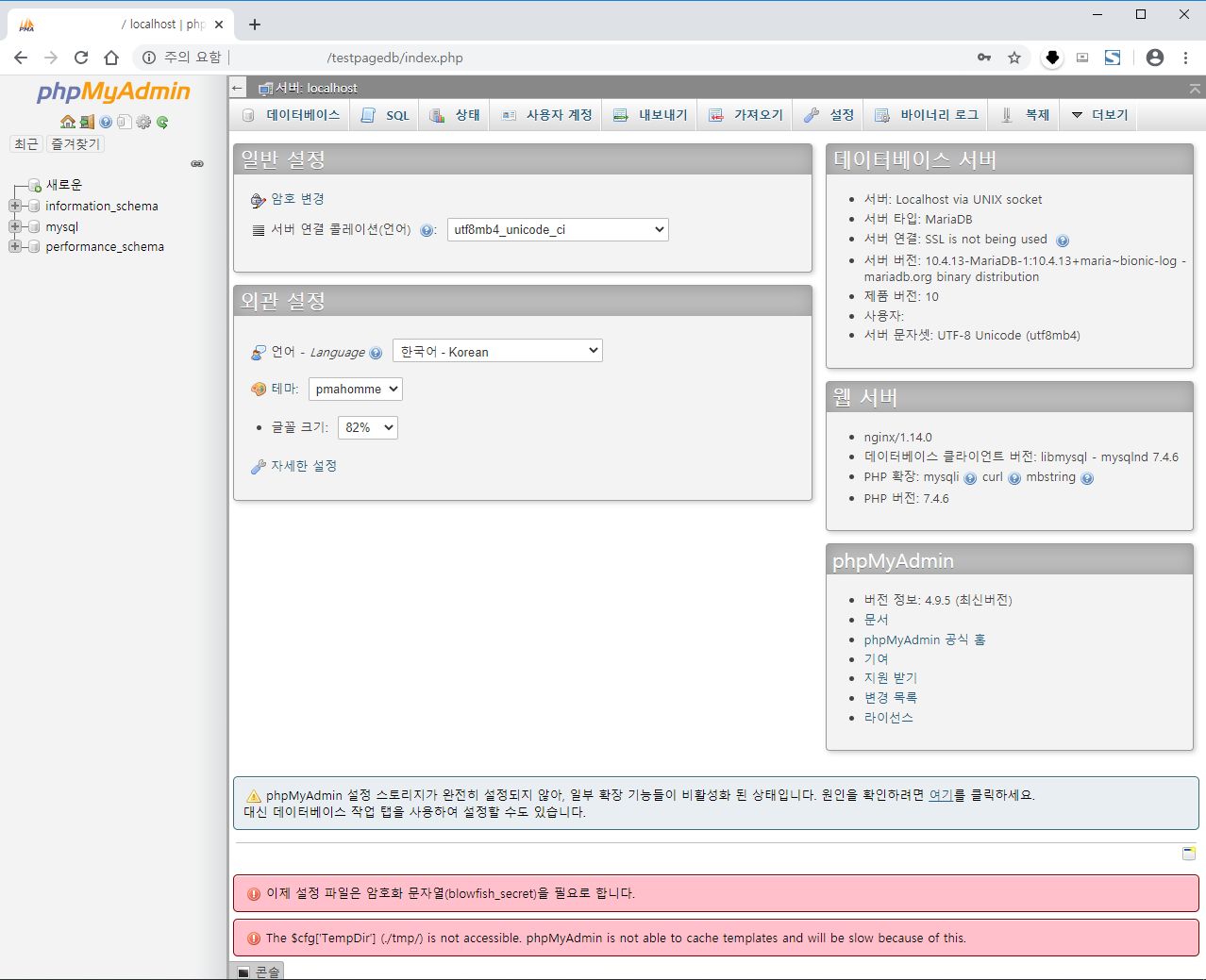This screenshot has height=980, width=1206.
Task: Open the phpMyAdmin home icon in sidebar
Action: (67, 122)
